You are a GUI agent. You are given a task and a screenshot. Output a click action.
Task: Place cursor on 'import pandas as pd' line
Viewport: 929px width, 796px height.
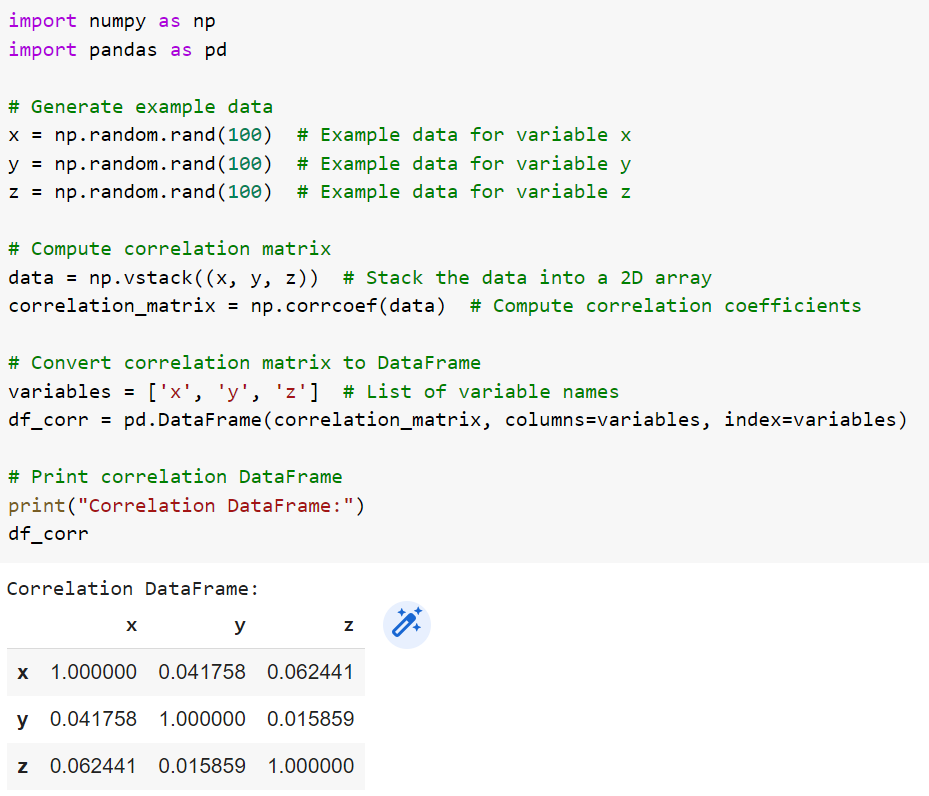[x=117, y=50]
